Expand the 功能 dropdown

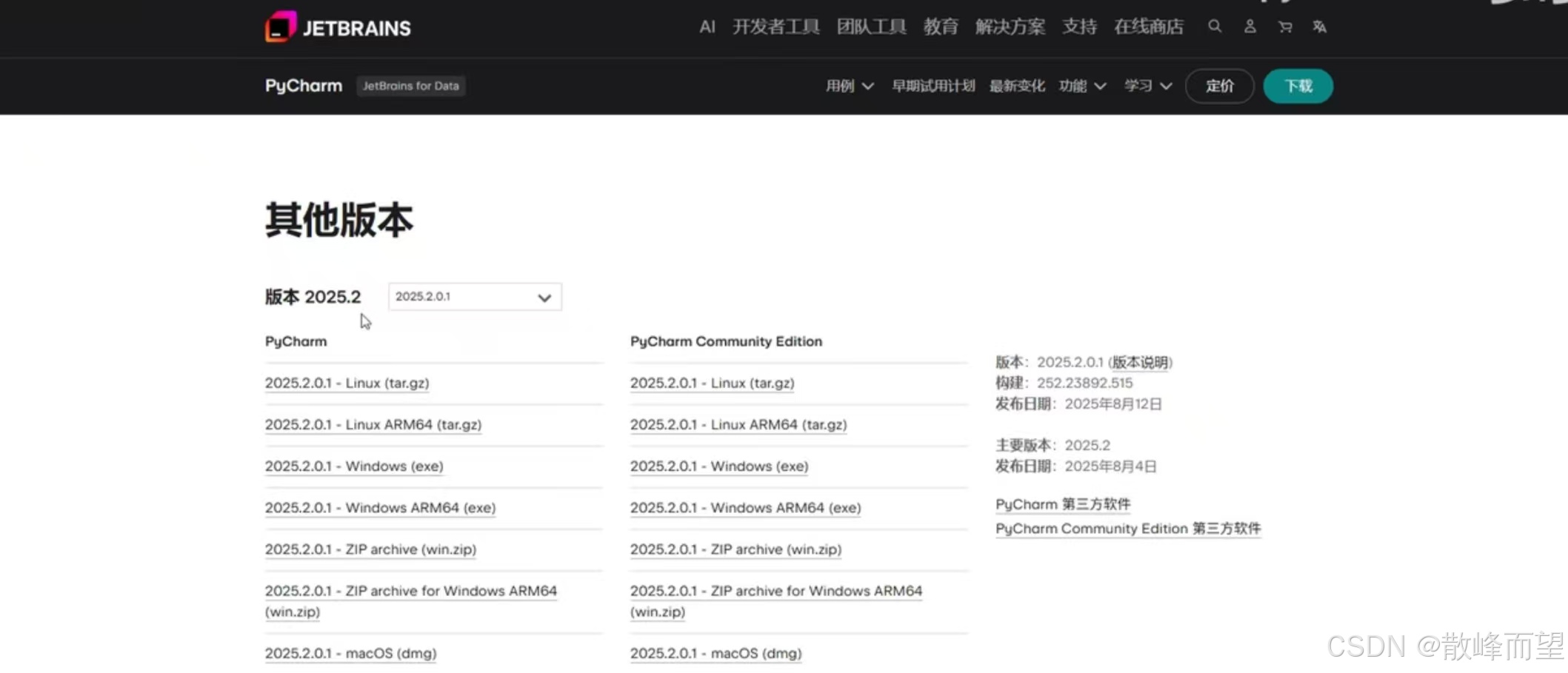(1082, 86)
